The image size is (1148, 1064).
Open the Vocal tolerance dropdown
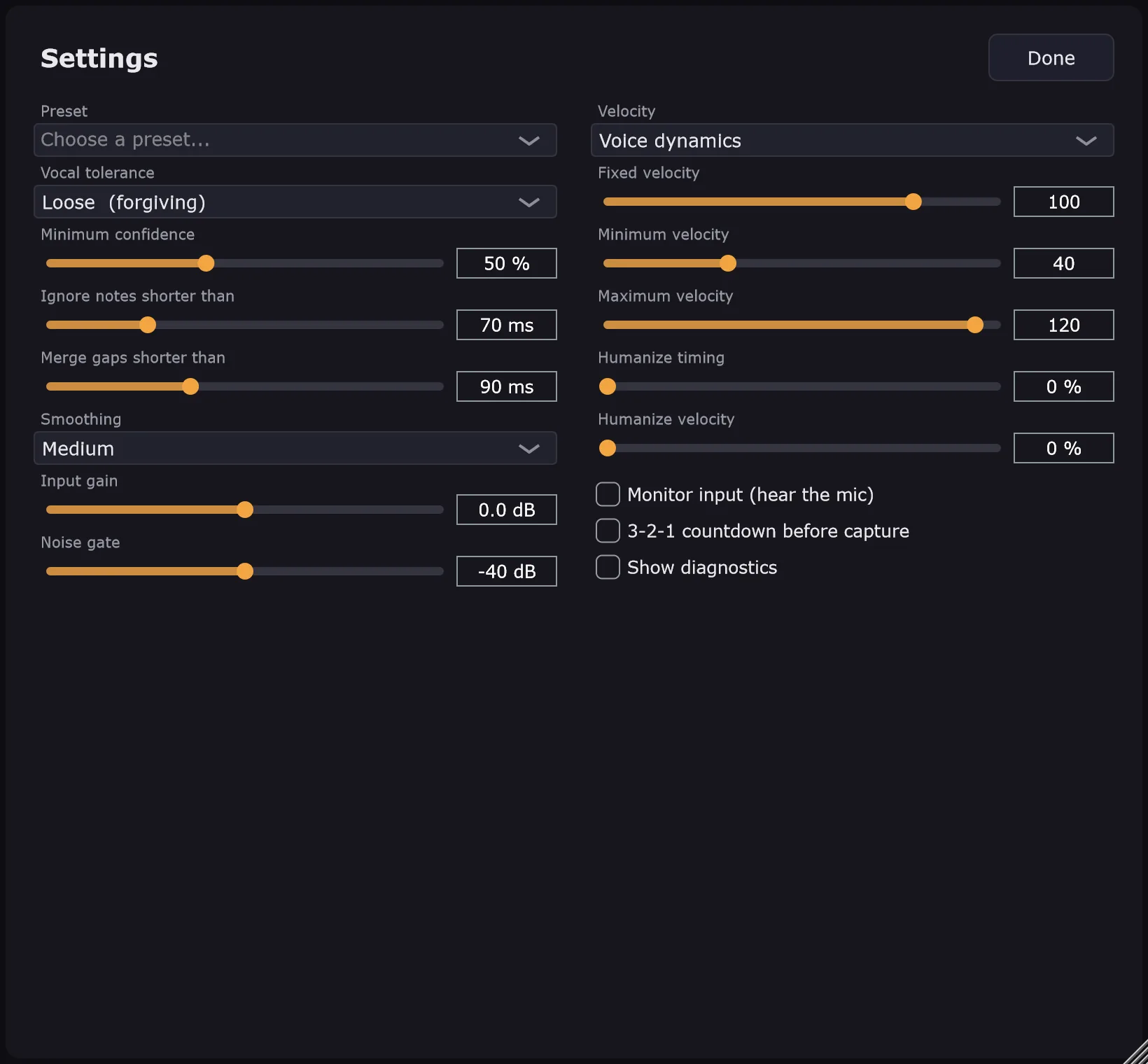[295, 202]
